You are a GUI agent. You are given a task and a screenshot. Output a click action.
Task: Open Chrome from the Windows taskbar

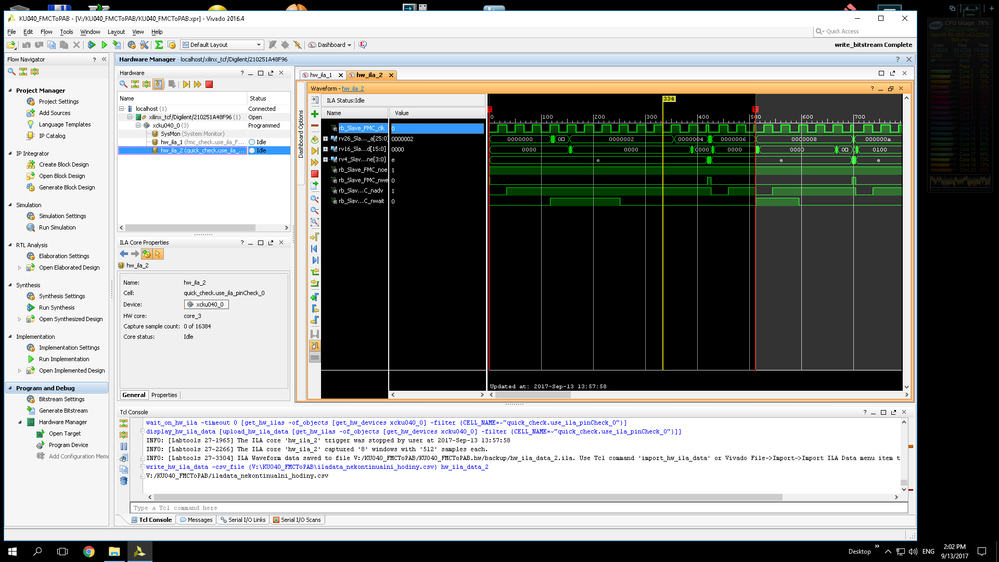click(x=89, y=551)
